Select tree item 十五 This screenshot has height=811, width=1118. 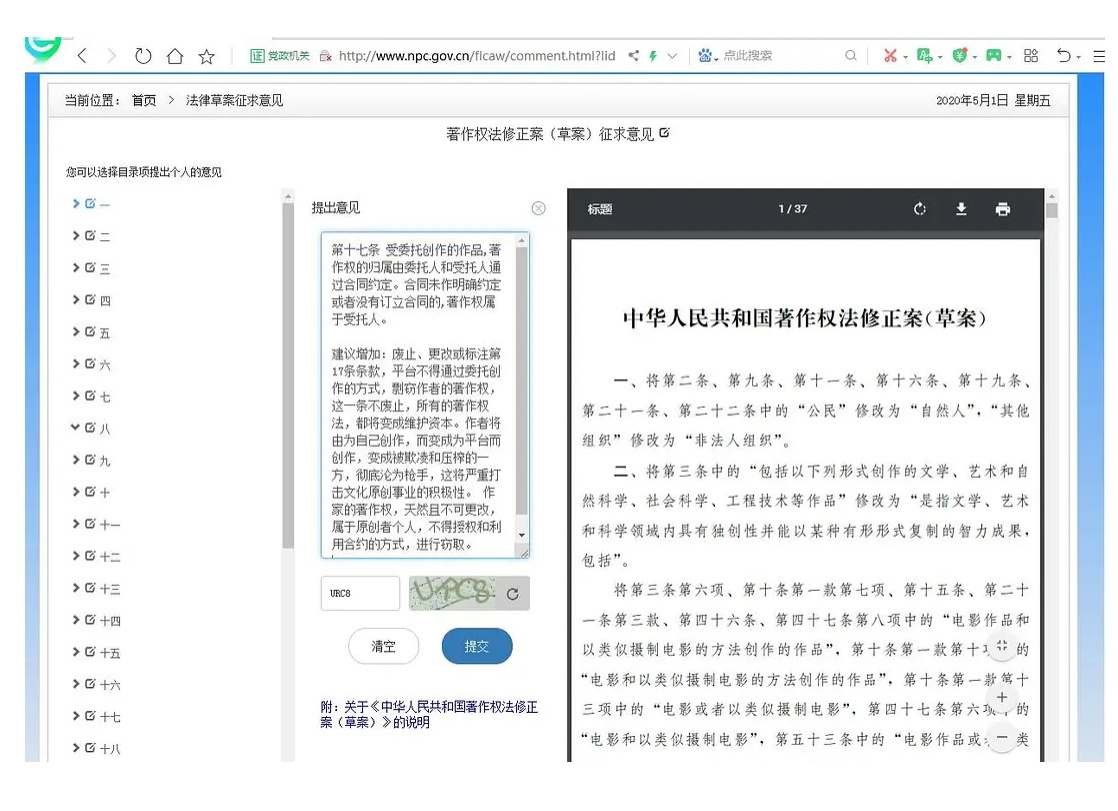coord(110,653)
